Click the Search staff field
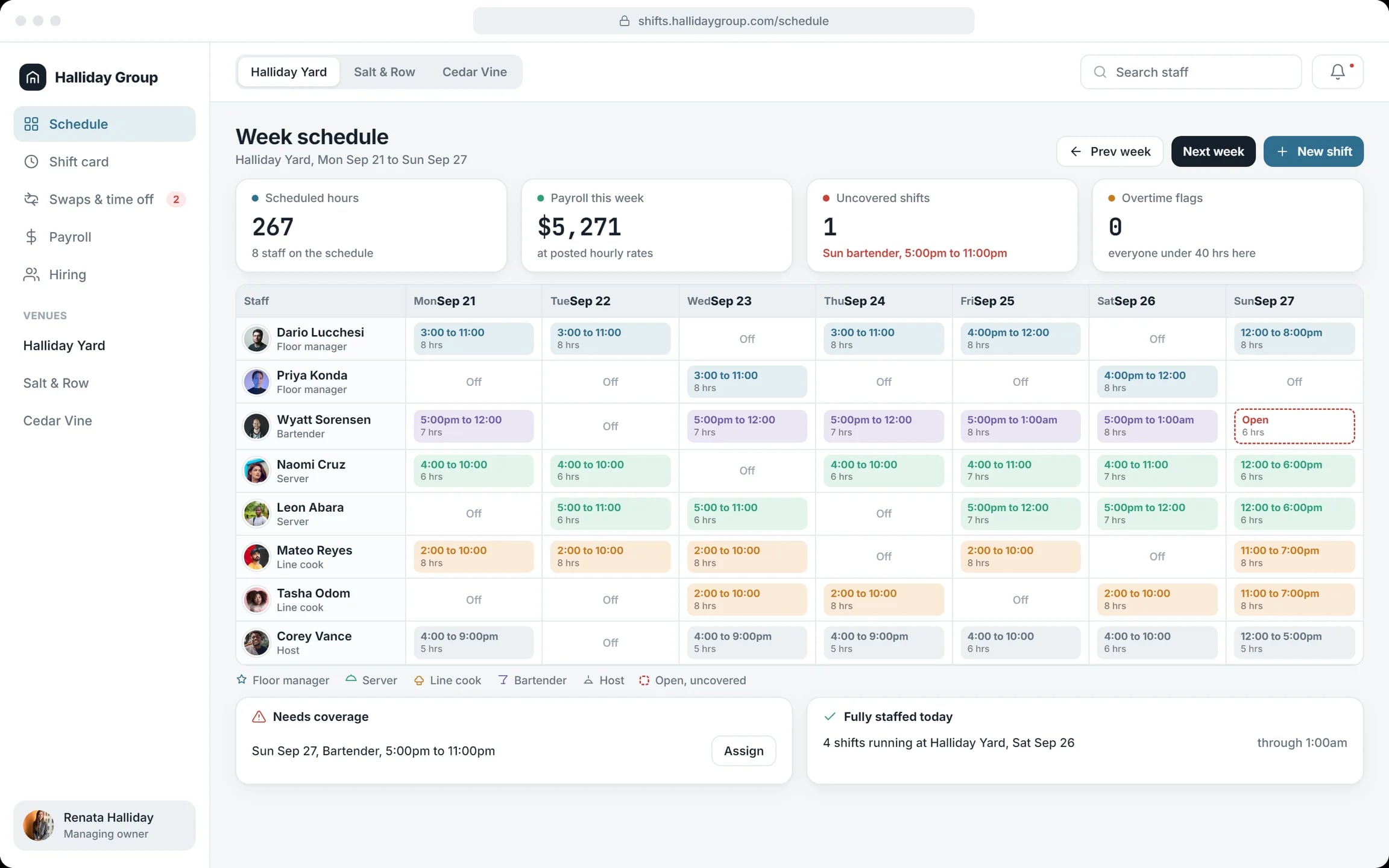The image size is (1389, 868). tap(1191, 72)
